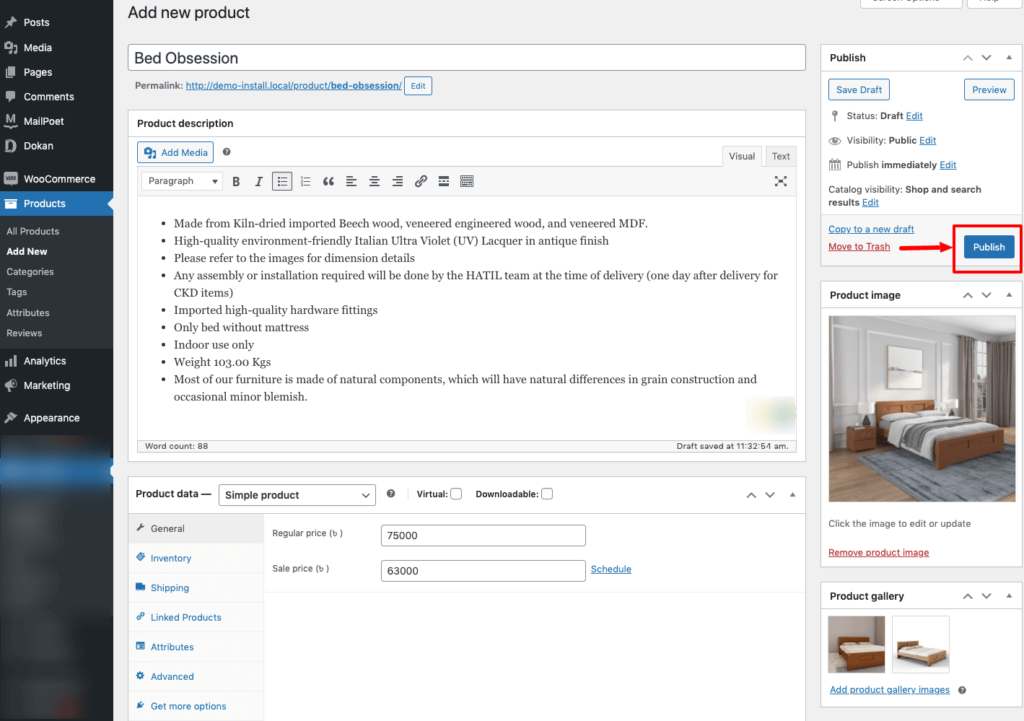The width and height of the screenshot is (1024, 721).
Task: Align text left in the editor
Action: pos(351,182)
